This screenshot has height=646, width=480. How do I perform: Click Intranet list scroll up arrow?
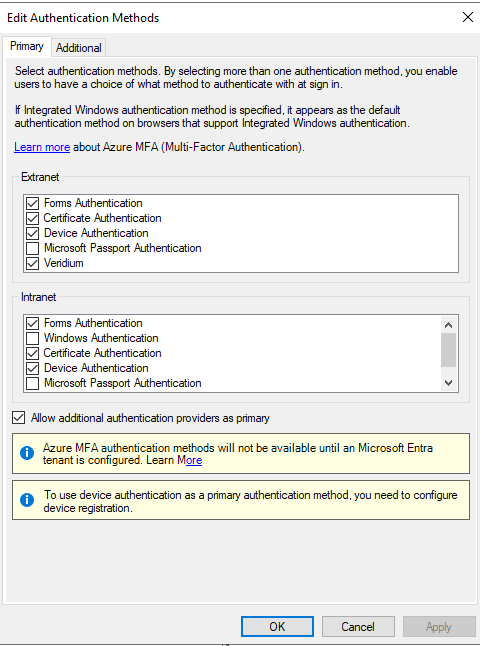pos(449,325)
